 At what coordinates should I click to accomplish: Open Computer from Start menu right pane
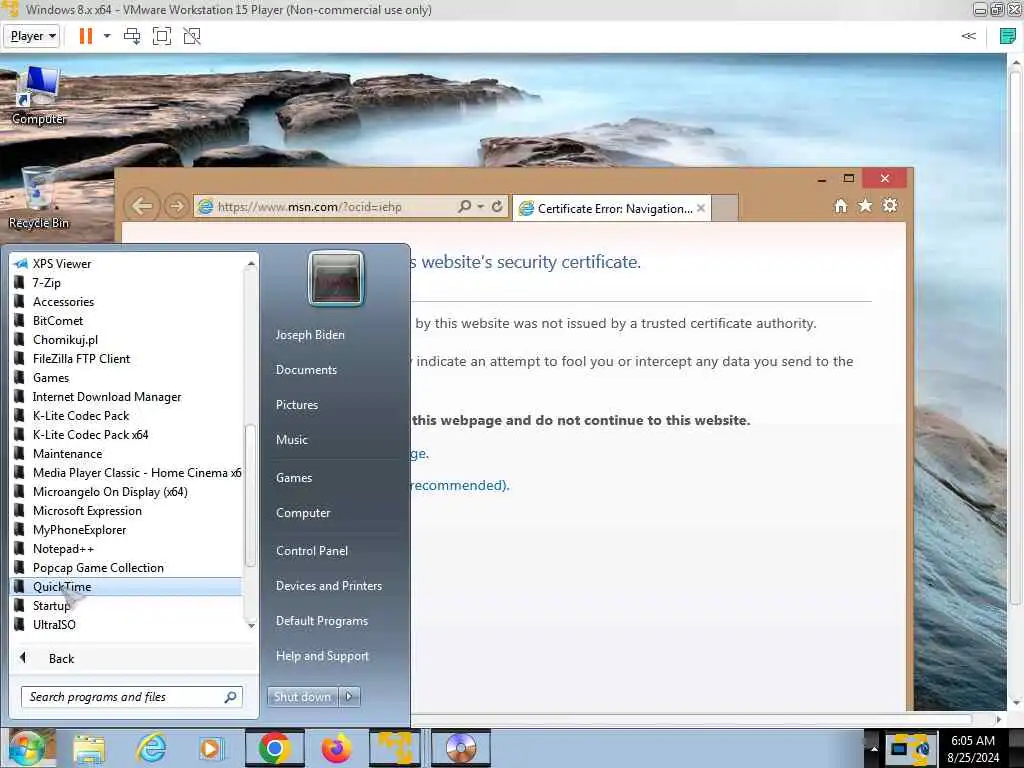click(x=303, y=513)
